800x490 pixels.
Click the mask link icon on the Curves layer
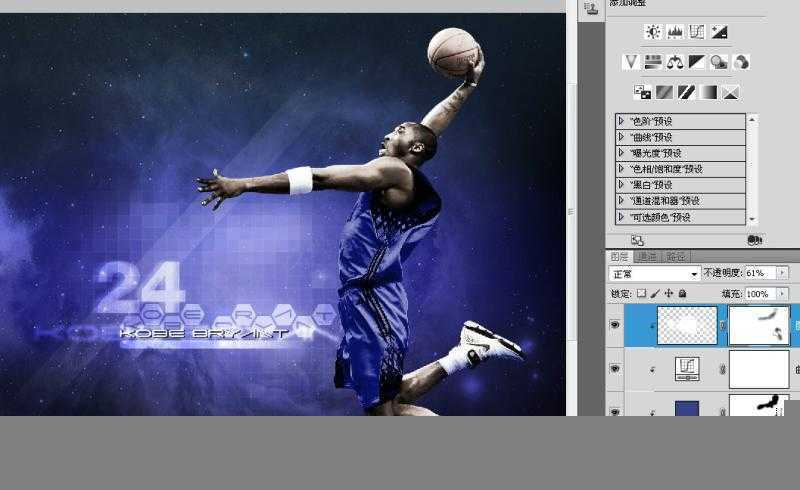(x=722, y=369)
